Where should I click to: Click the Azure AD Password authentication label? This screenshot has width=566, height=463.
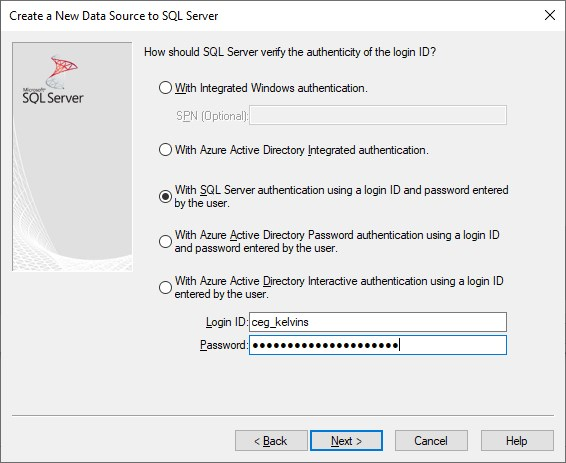click(x=337, y=241)
